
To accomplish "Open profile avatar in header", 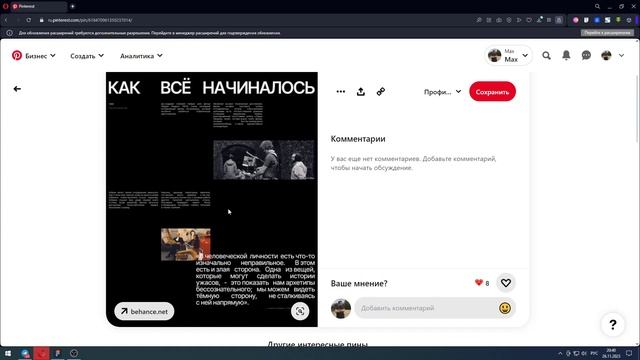I will click(606, 56).
